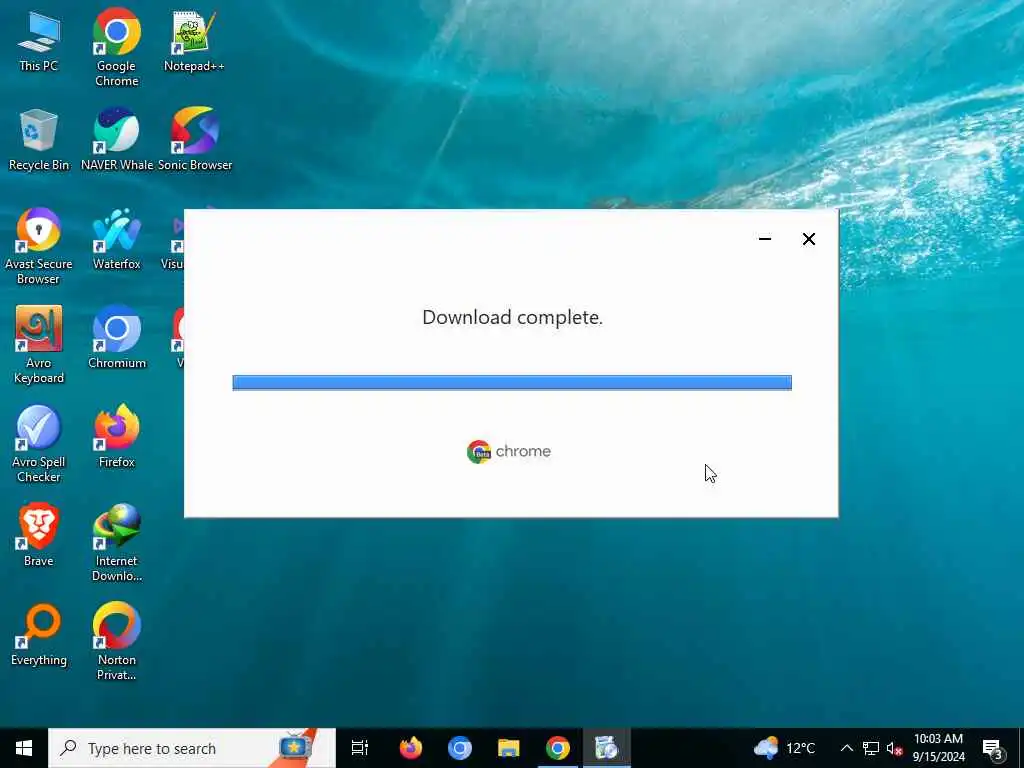Image resolution: width=1024 pixels, height=768 pixels.
Task: Select the installer taskbar button
Action: (607, 748)
